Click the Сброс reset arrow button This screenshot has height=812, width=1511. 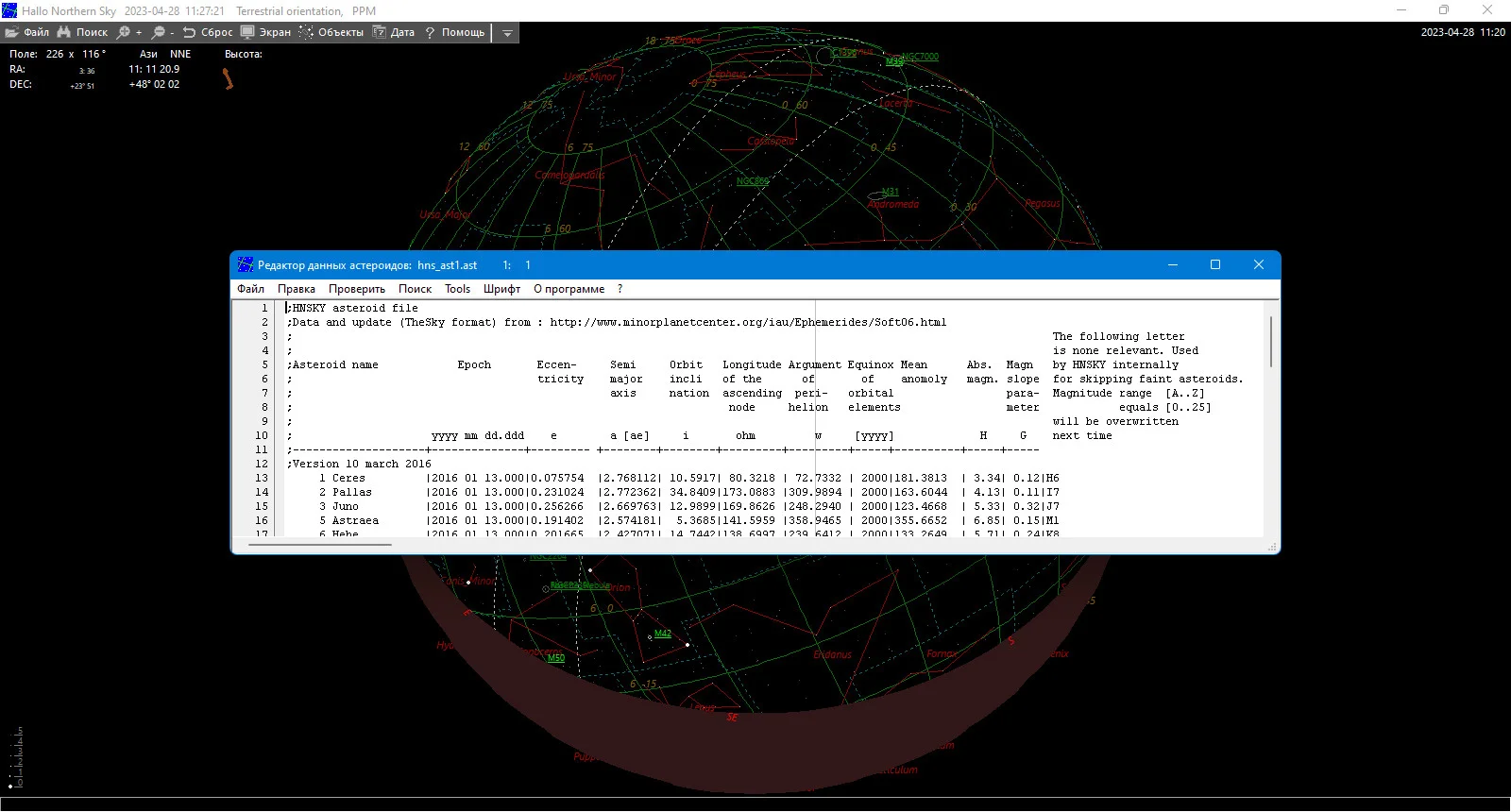pyautogui.click(x=208, y=32)
